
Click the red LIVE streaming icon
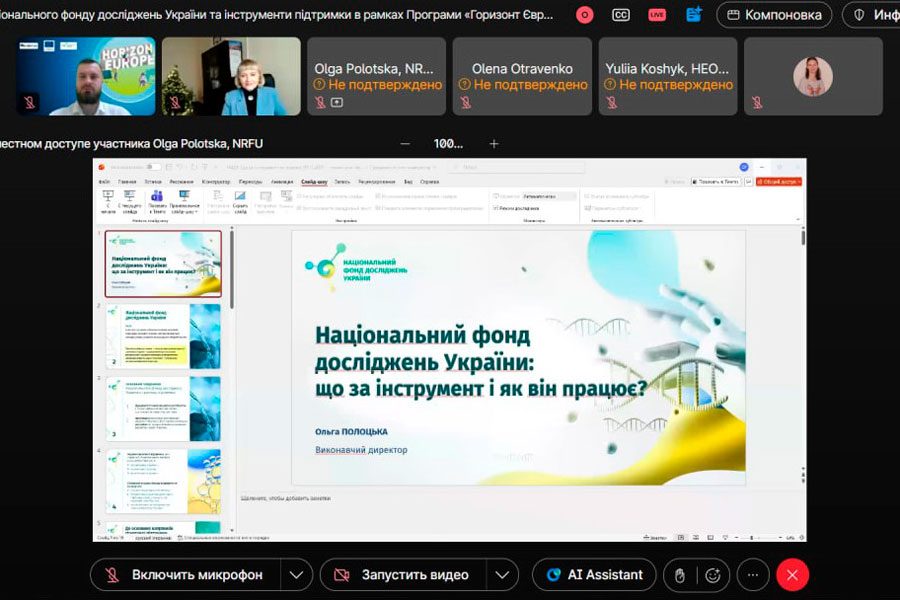click(657, 14)
